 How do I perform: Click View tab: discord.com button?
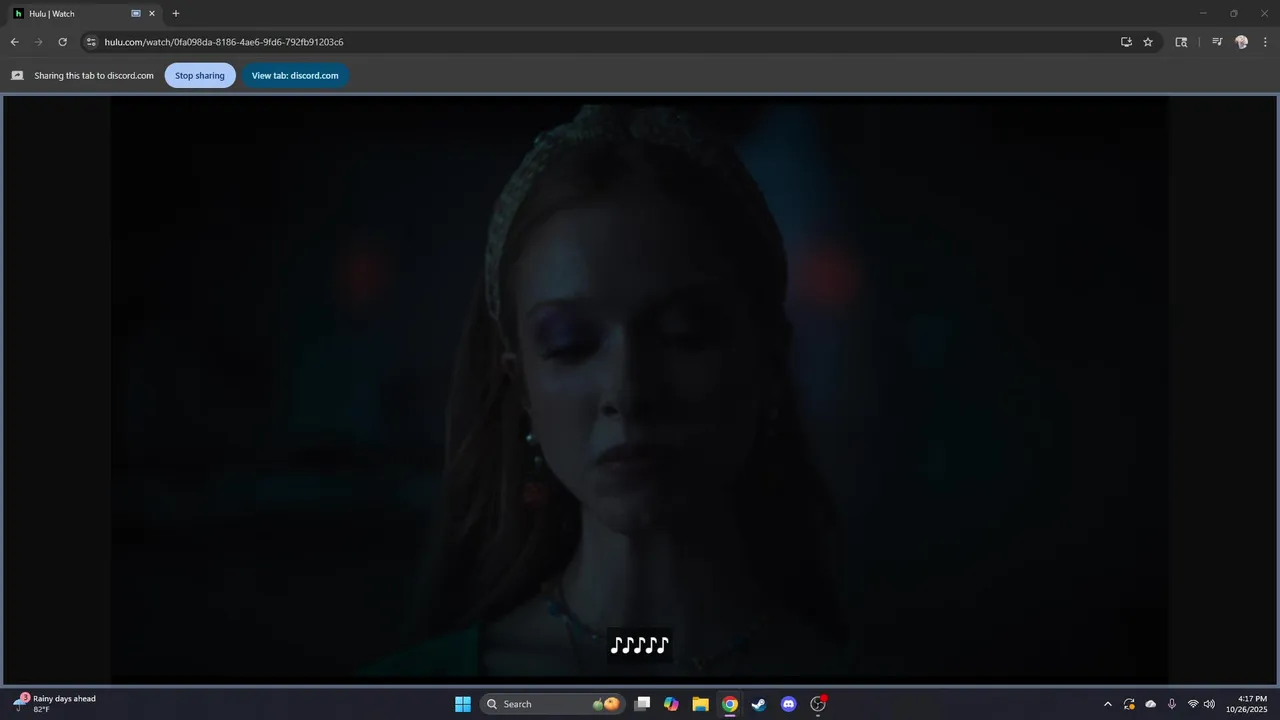click(295, 75)
